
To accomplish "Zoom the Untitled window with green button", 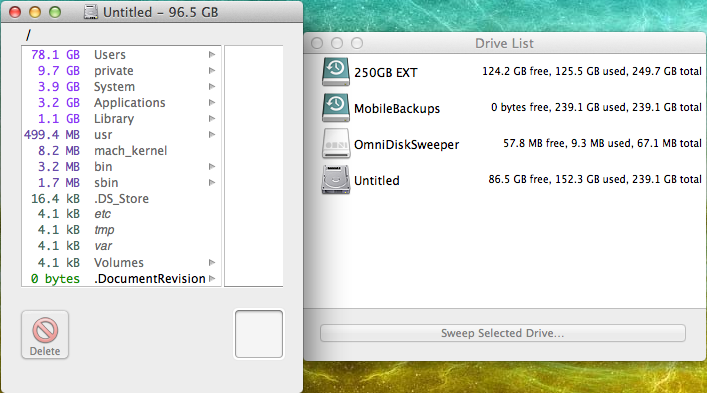I will pos(55,12).
